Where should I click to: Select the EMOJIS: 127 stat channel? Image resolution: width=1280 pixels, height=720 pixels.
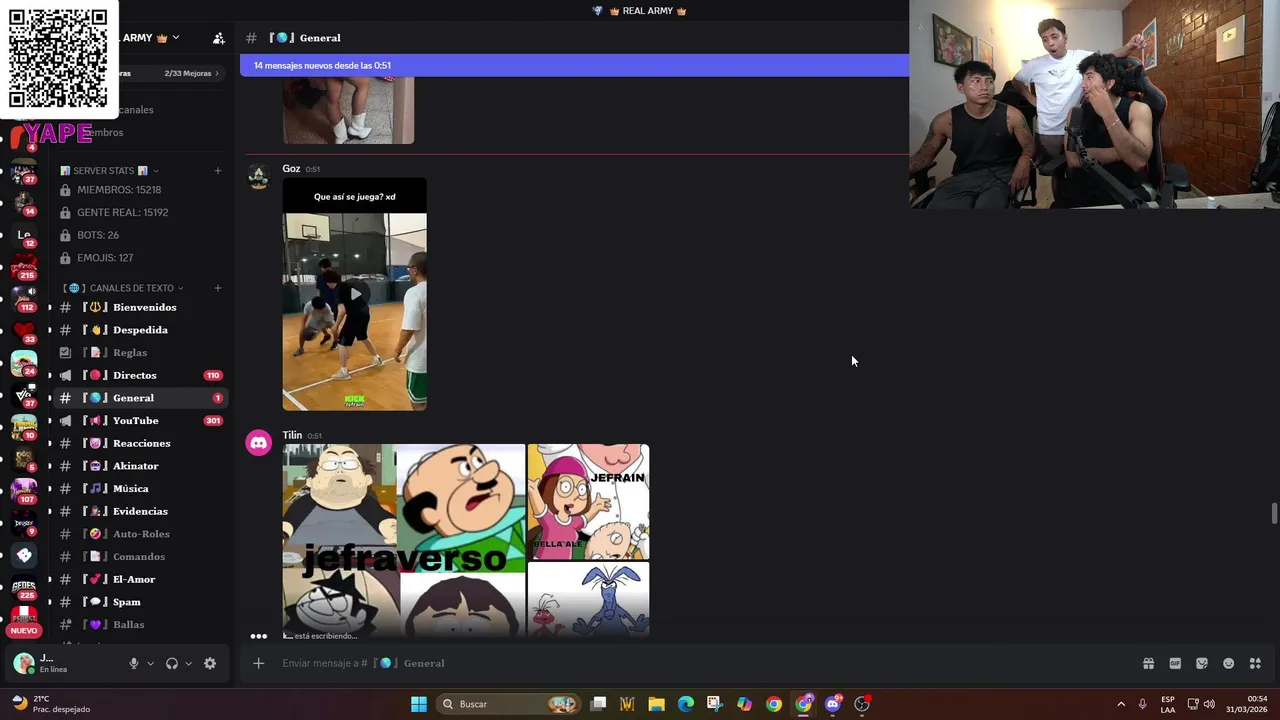tap(140, 258)
